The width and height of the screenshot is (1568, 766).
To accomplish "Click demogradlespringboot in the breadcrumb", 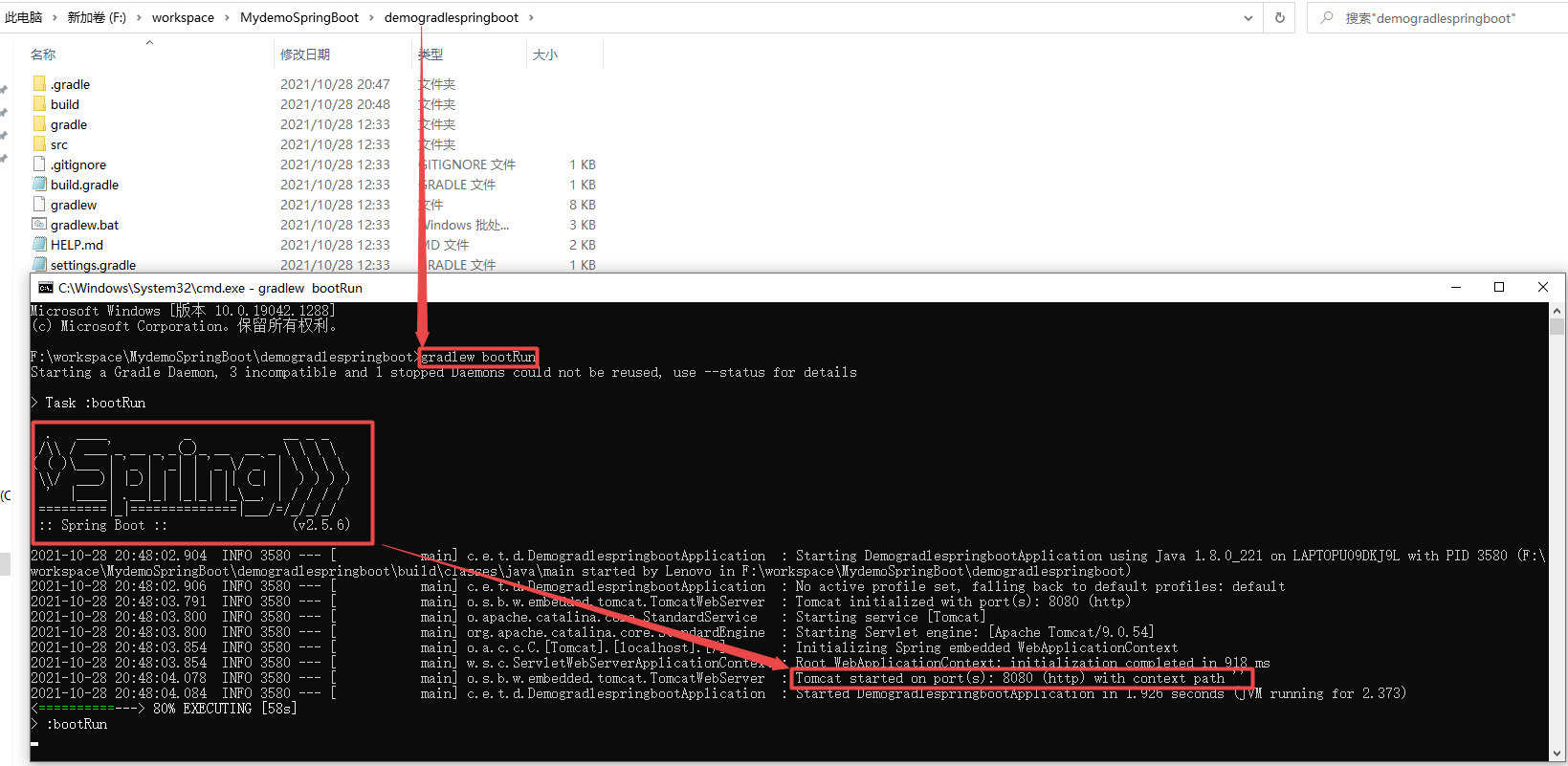I will (452, 17).
